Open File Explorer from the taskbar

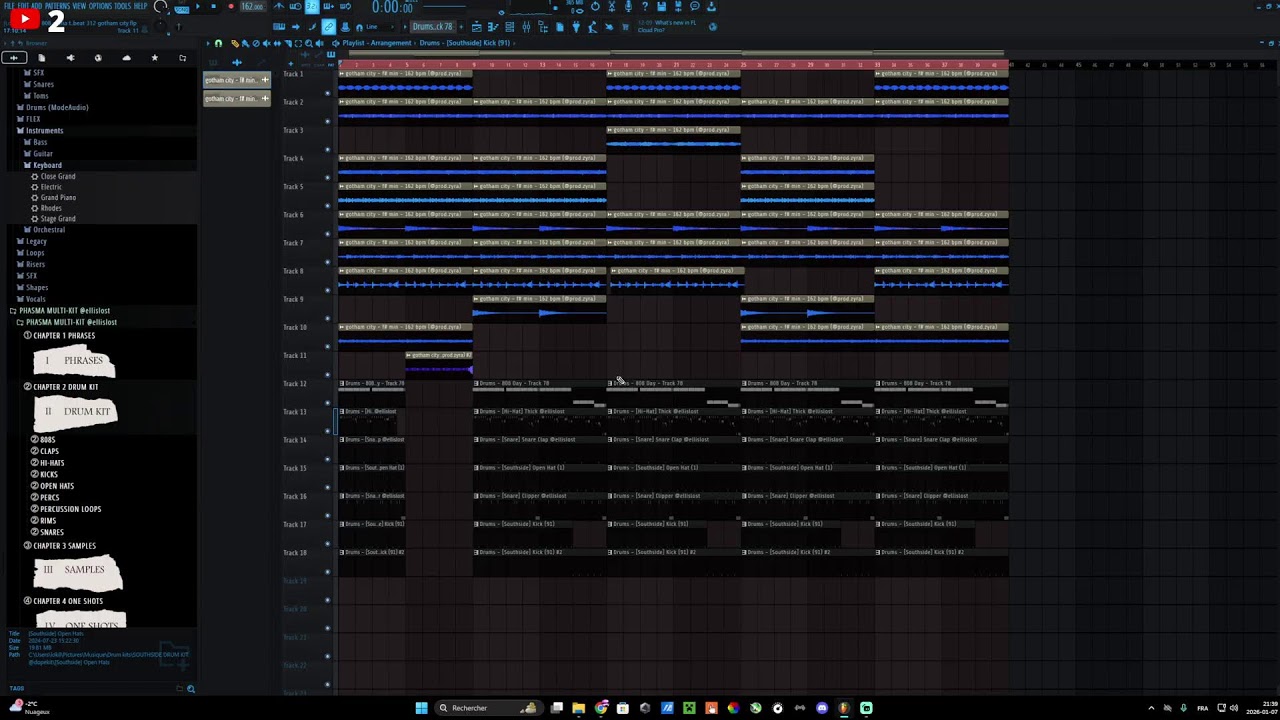click(578, 708)
